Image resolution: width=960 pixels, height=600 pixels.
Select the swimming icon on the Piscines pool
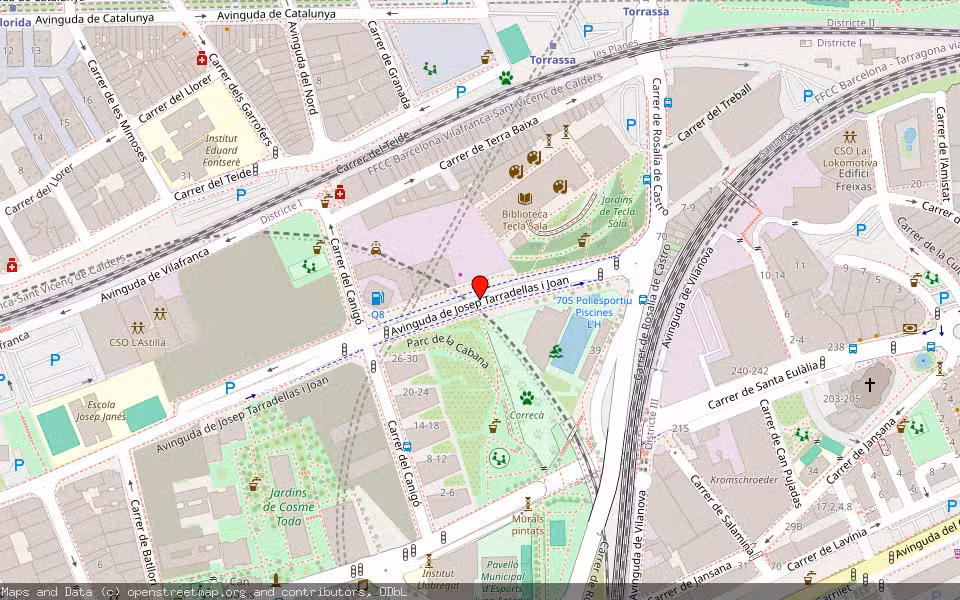[x=556, y=351]
